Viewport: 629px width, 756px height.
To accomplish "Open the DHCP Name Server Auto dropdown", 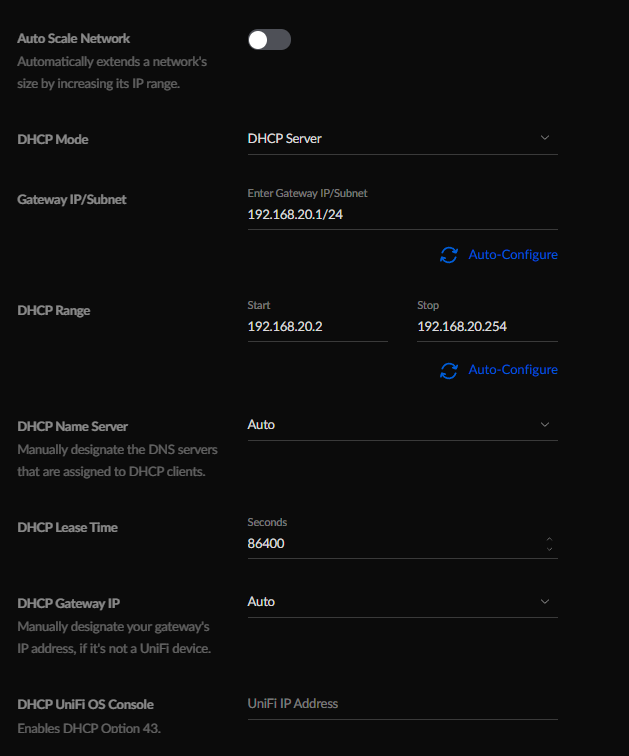I will pos(402,425).
